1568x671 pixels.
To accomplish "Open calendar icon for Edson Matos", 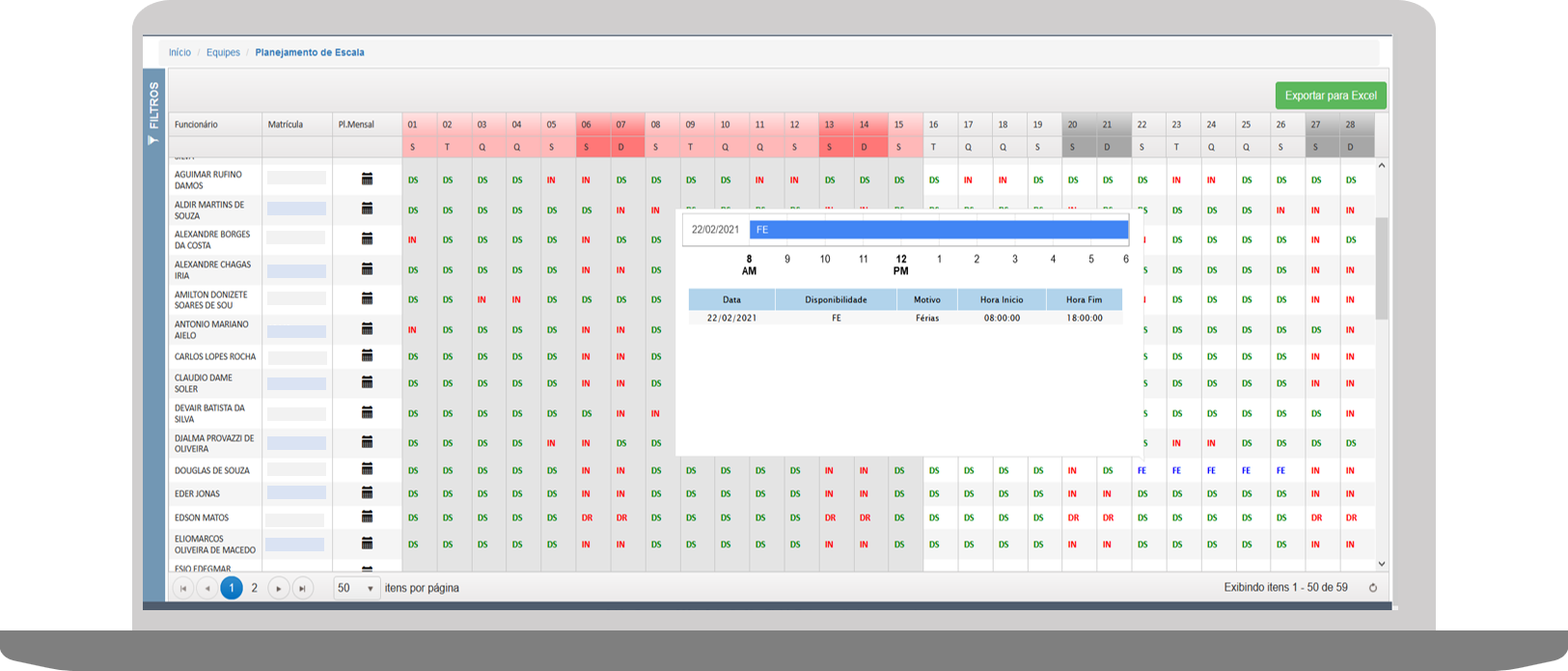I will click(x=367, y=517).
